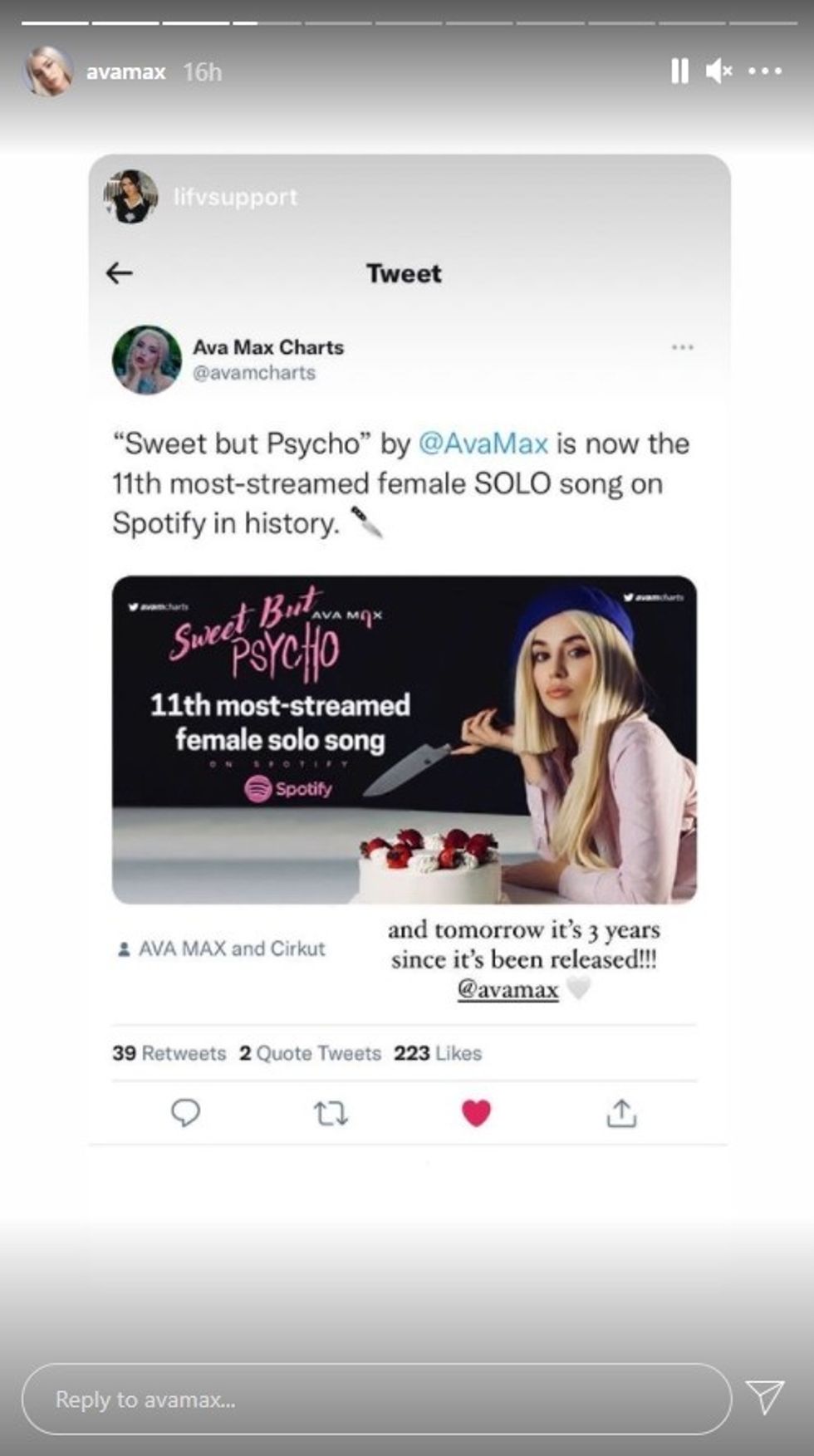814x1456 pixels.
Task: Go back with the Tweet arrow
Action: click(x=120, y=273)
